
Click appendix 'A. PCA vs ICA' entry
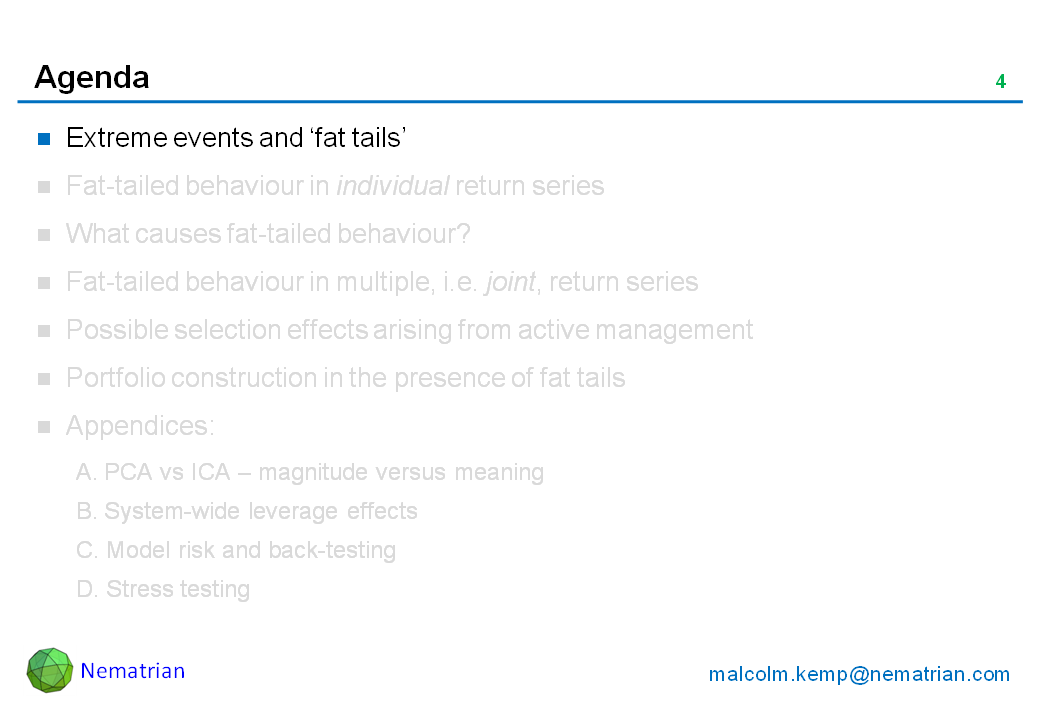coord(310,472)
